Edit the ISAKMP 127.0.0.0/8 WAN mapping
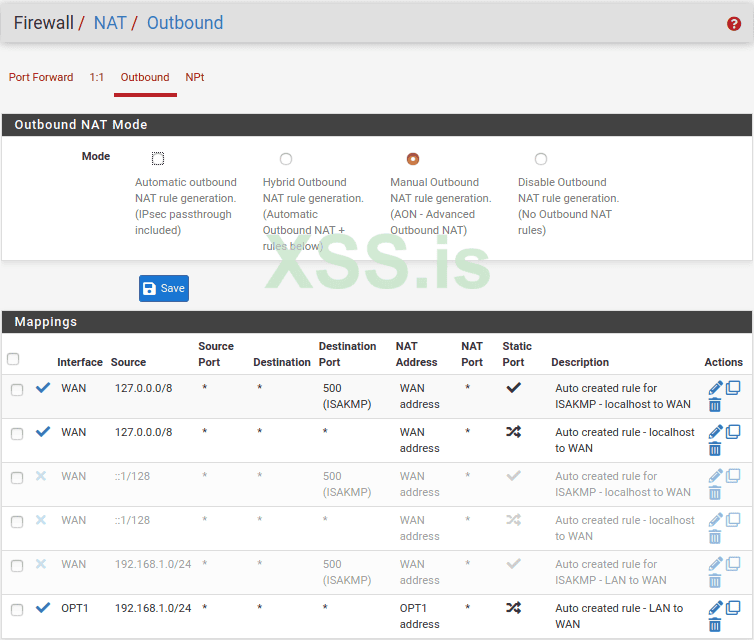This screenshot has width=754, height=640. (x=715, y=388)
